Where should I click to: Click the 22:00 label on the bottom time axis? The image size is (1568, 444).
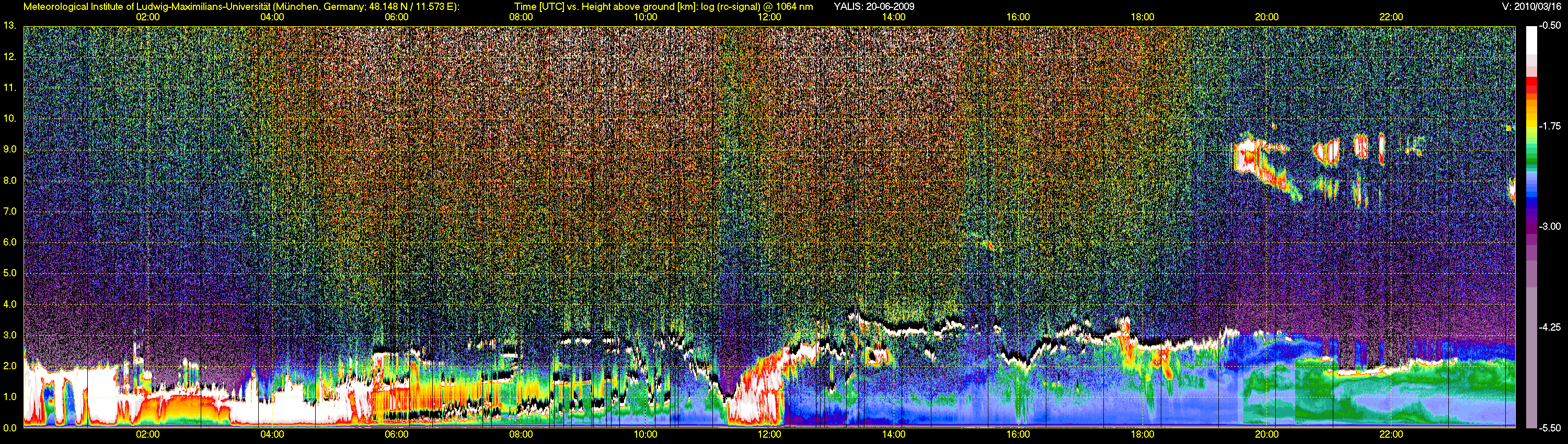click(1391, 434)
